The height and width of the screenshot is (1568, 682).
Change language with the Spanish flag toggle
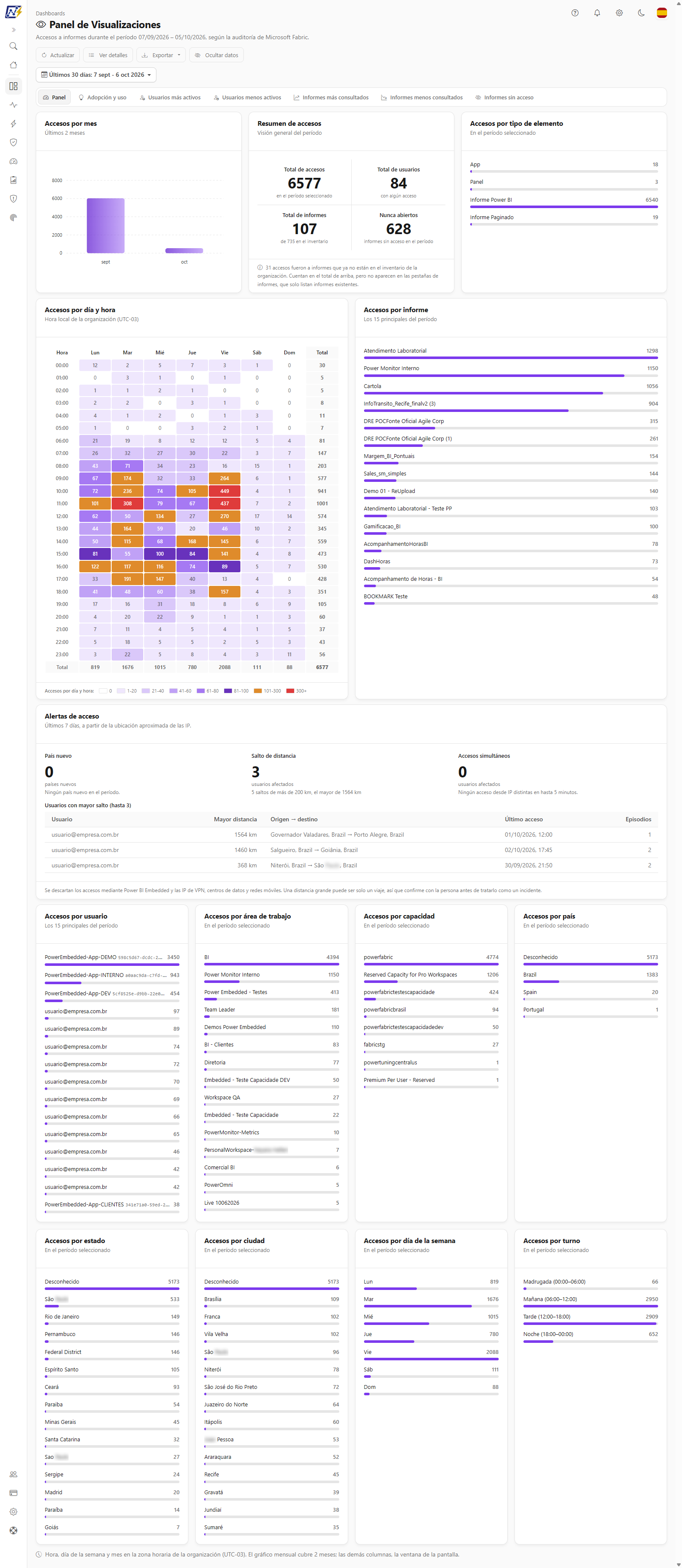click(x=662, y=13)
